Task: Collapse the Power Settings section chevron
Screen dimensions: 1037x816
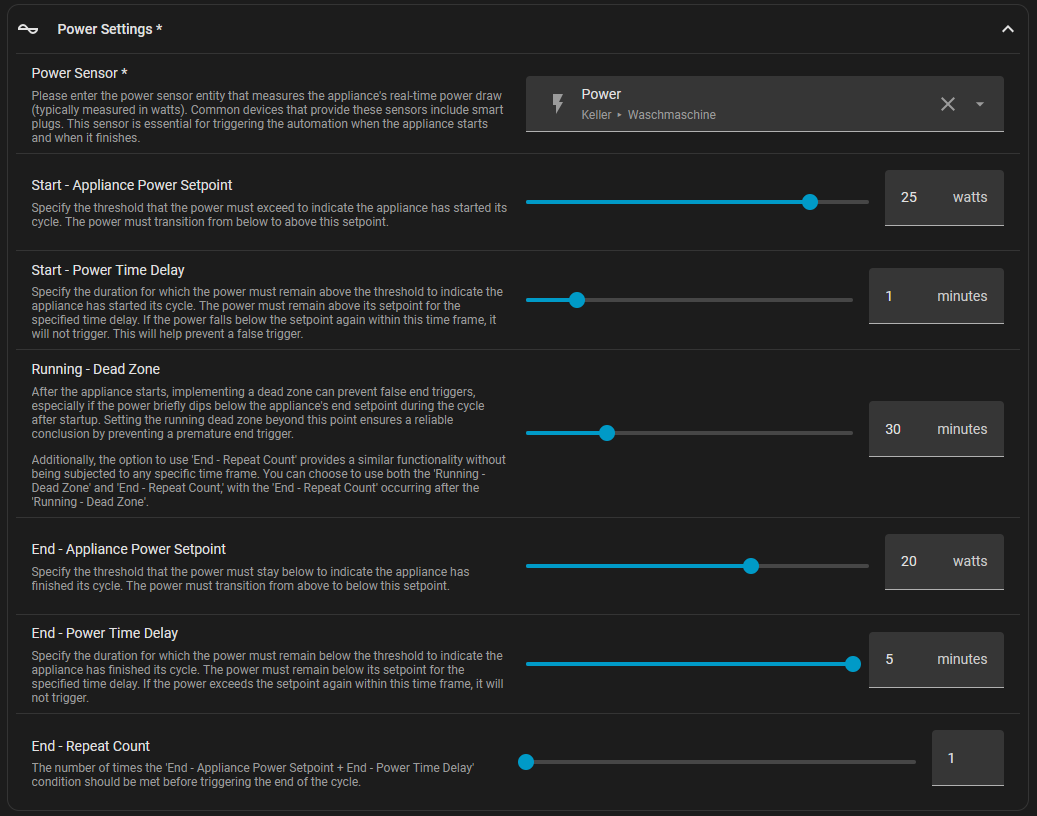Action: coord(1008,30)
